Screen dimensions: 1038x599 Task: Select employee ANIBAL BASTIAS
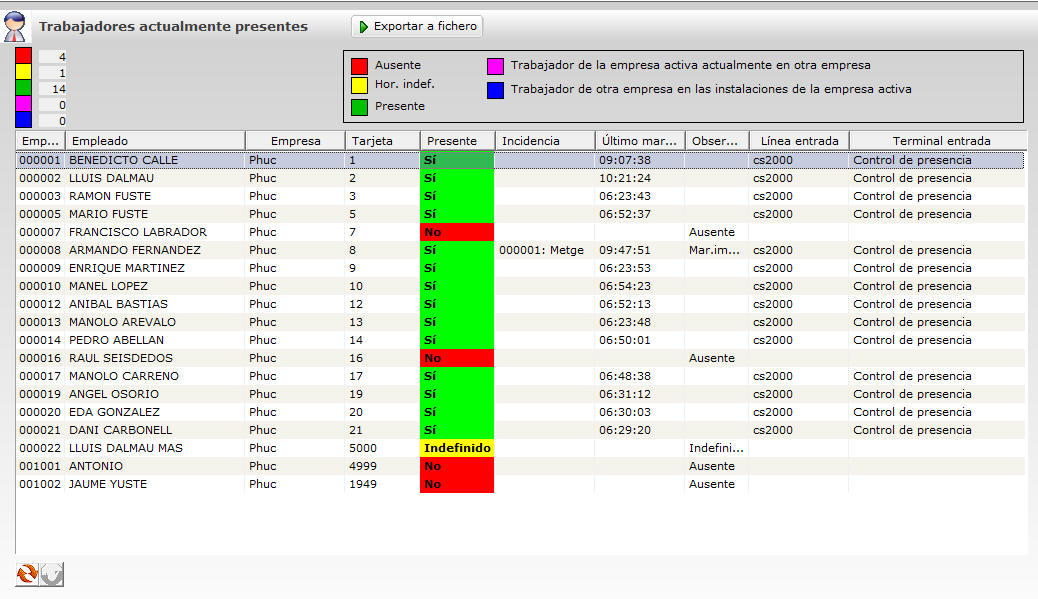point(118,304)
